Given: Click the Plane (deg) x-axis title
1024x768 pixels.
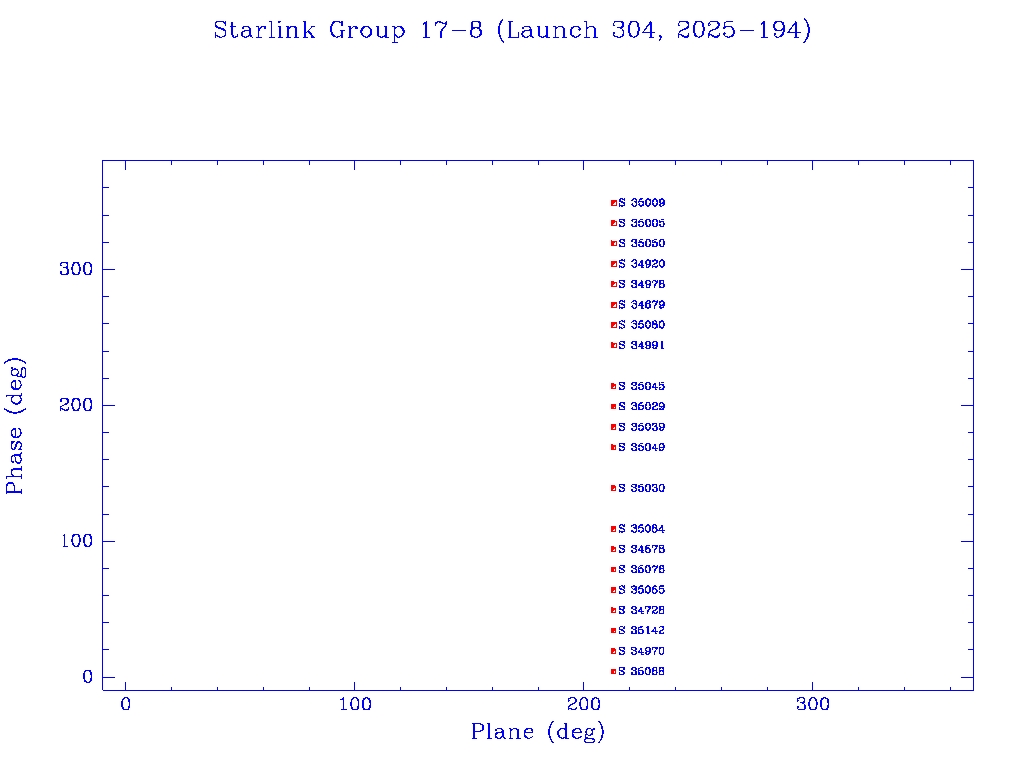Looking at the screenshot, I should (x=538, y=732).
